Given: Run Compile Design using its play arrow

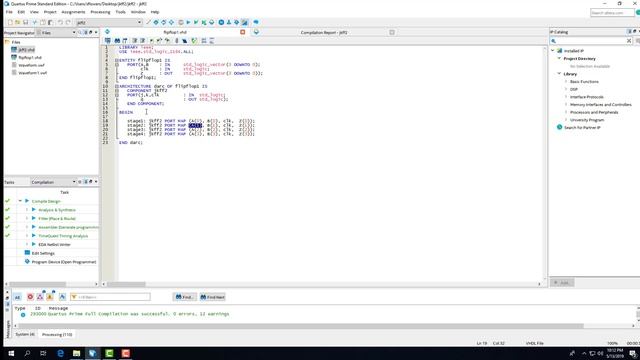Looking at the screenshot, I should [x=27, y=201].
